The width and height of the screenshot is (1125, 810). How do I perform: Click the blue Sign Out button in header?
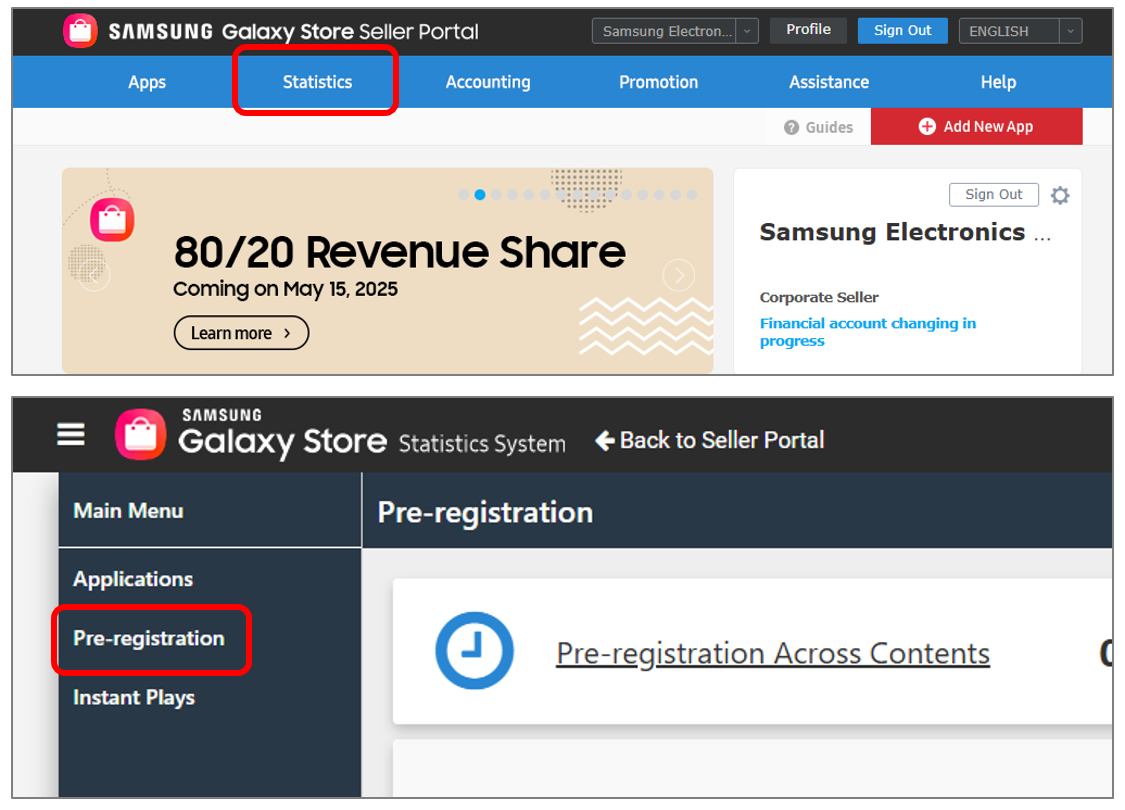click(x=902, y=30)
